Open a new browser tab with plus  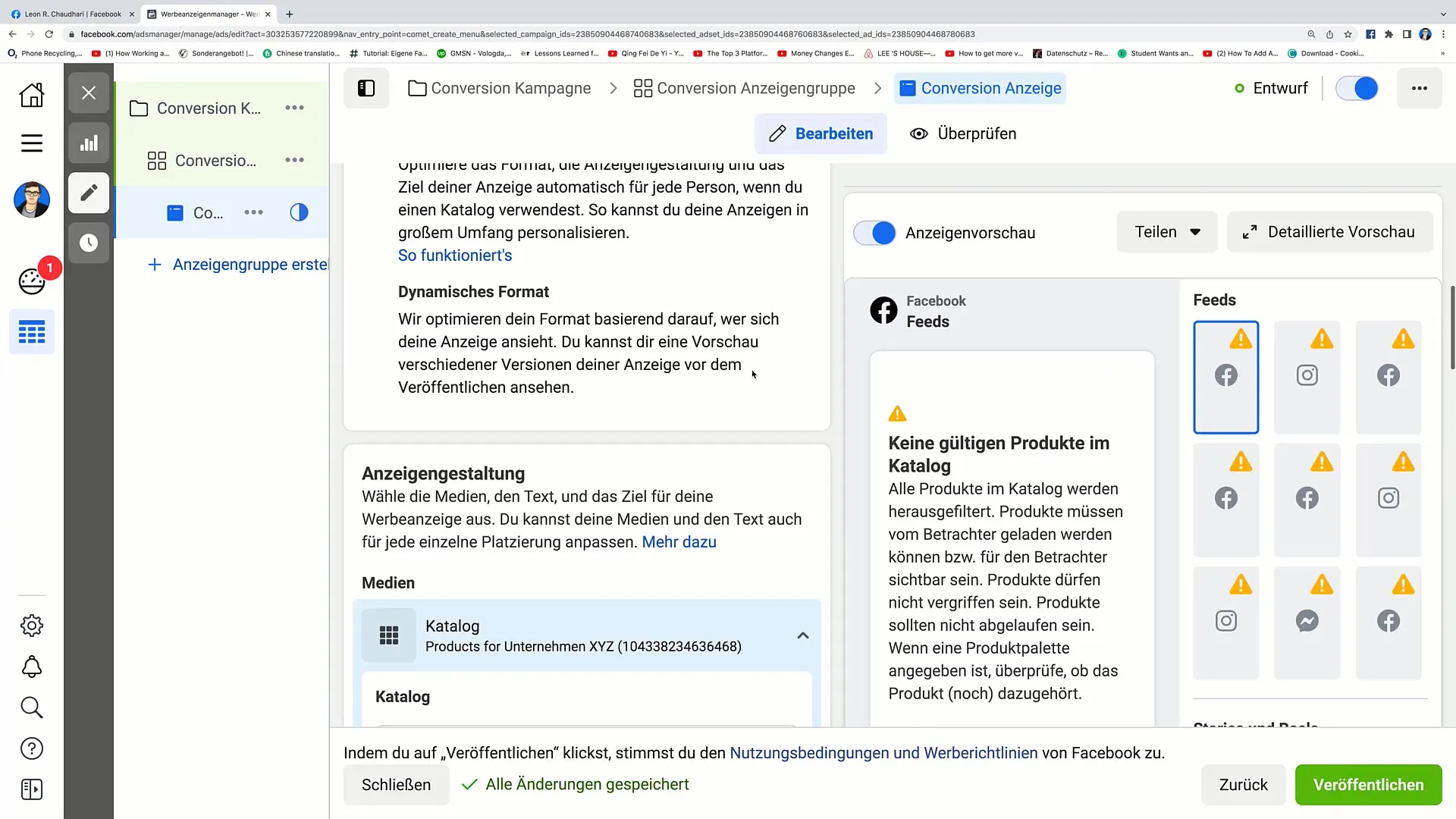(x=289, y=14)
